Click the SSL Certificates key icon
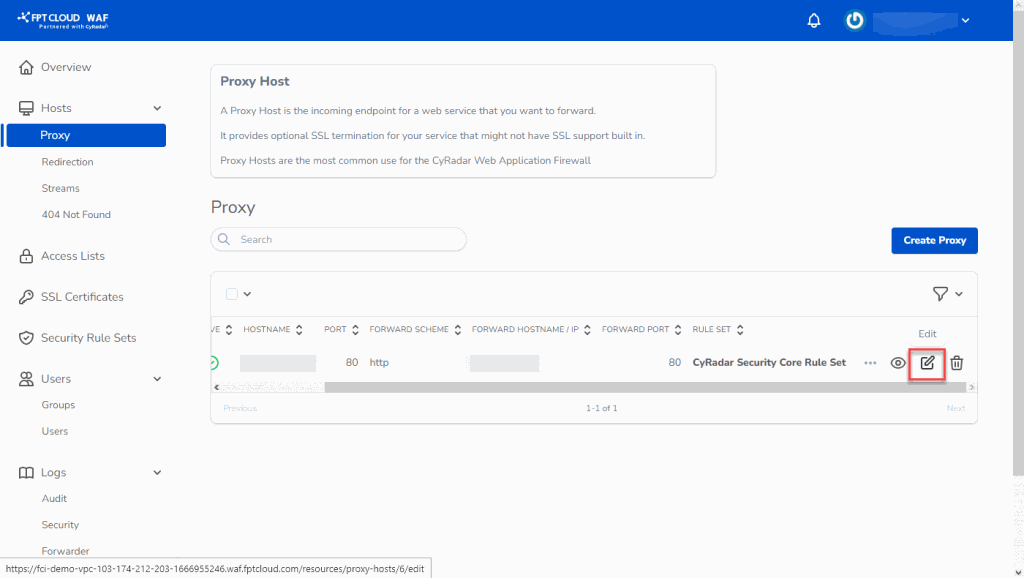The width and height of the screenshot is (1024, 578). pos(26,297)
